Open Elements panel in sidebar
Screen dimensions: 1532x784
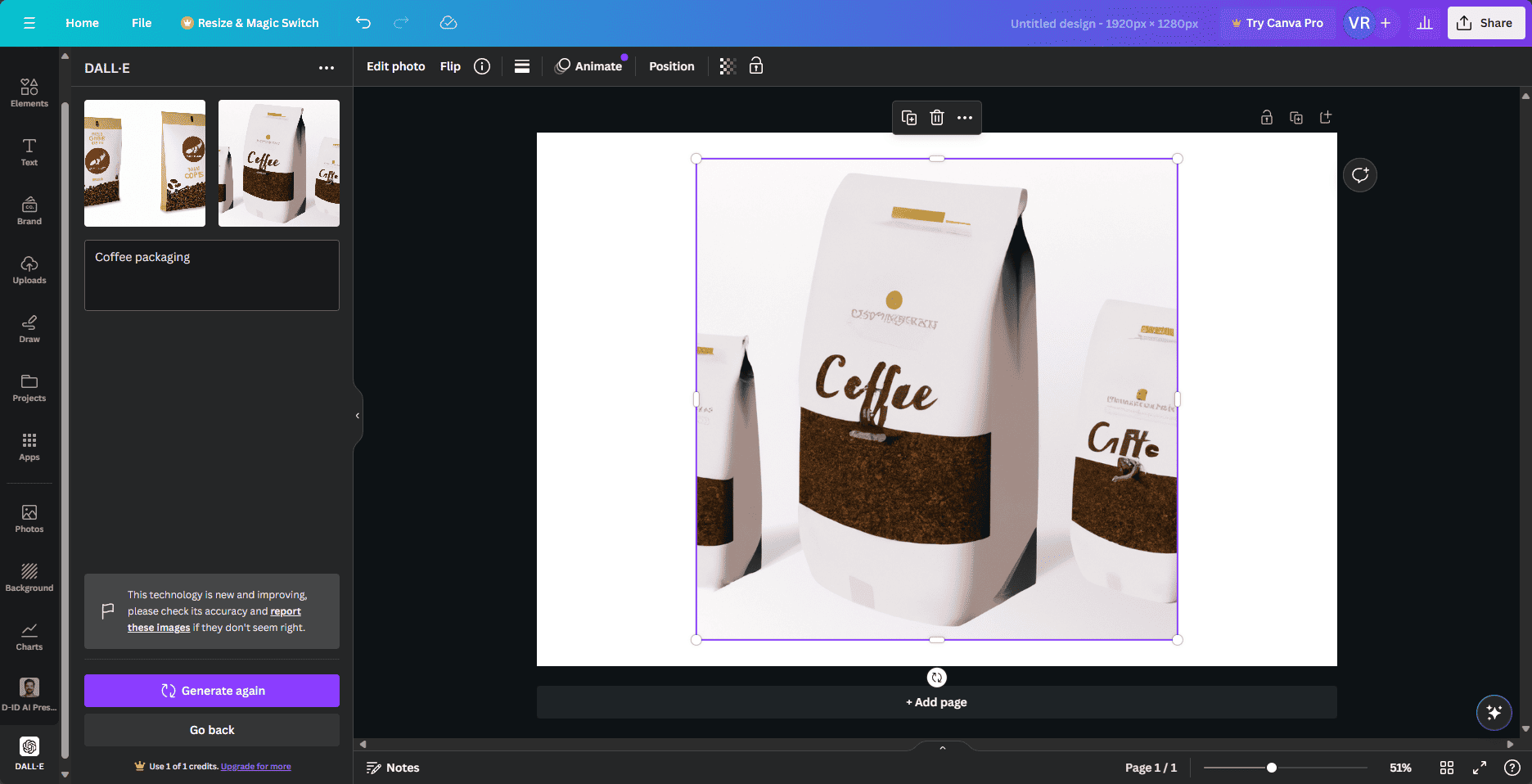pyautogui.click(x=29, y=92)
